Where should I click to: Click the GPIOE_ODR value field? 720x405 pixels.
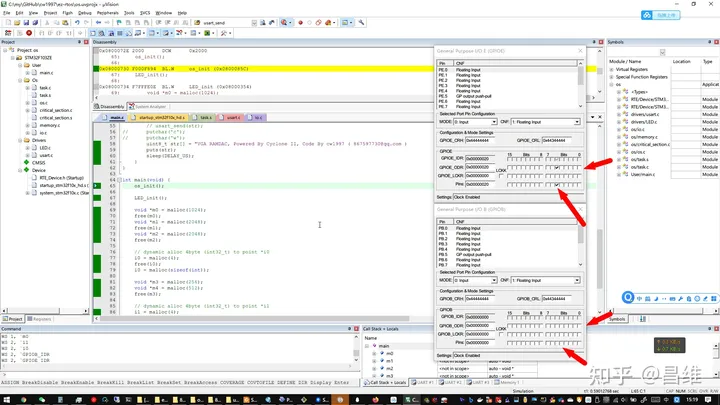[x=480, y=168]
